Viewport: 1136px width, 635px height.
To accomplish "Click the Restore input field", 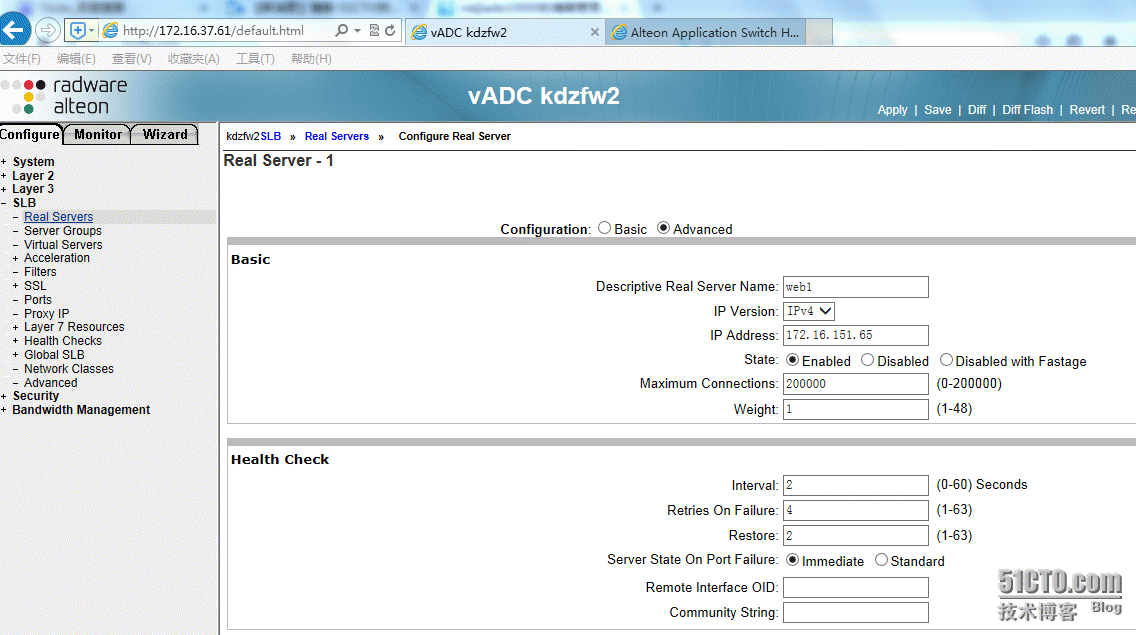I will pos(856,536).
